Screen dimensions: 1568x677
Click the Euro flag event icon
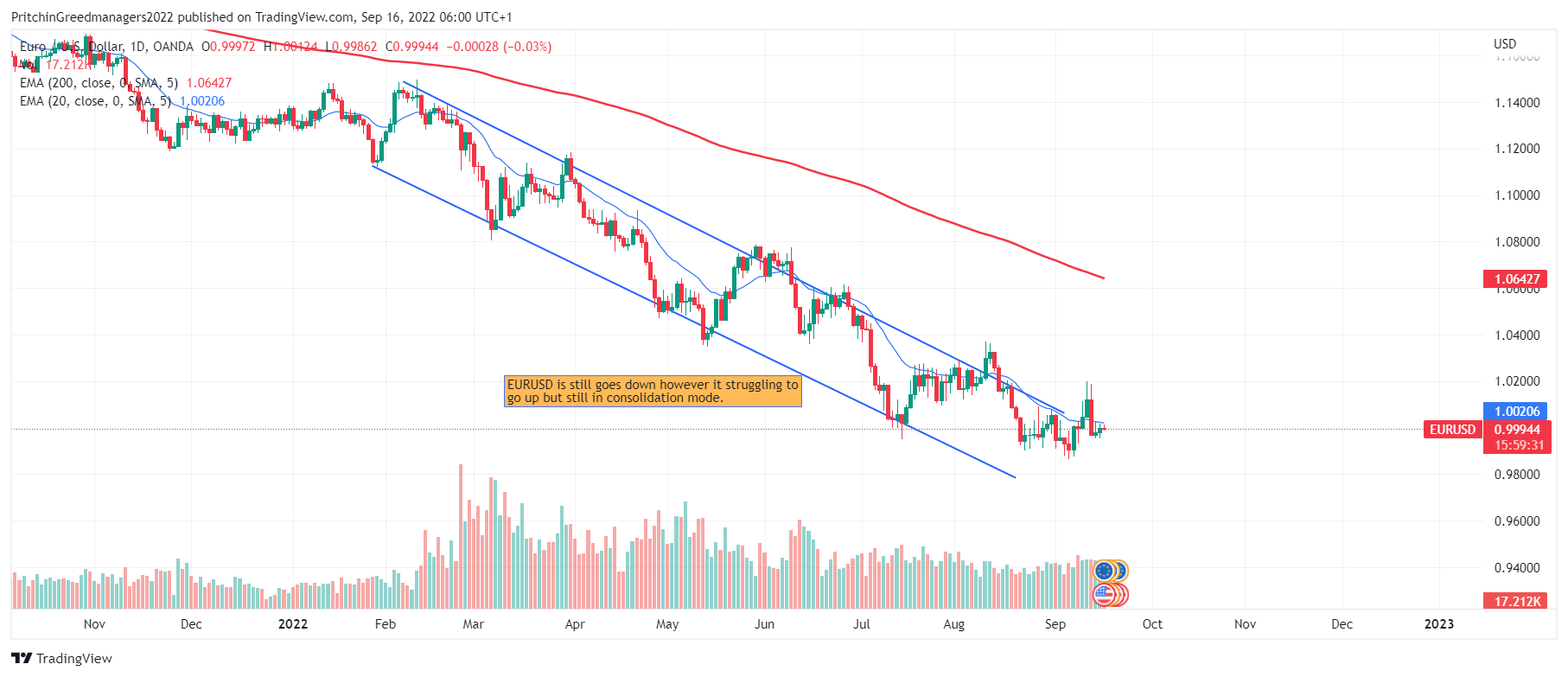[x=1104, y=571]
